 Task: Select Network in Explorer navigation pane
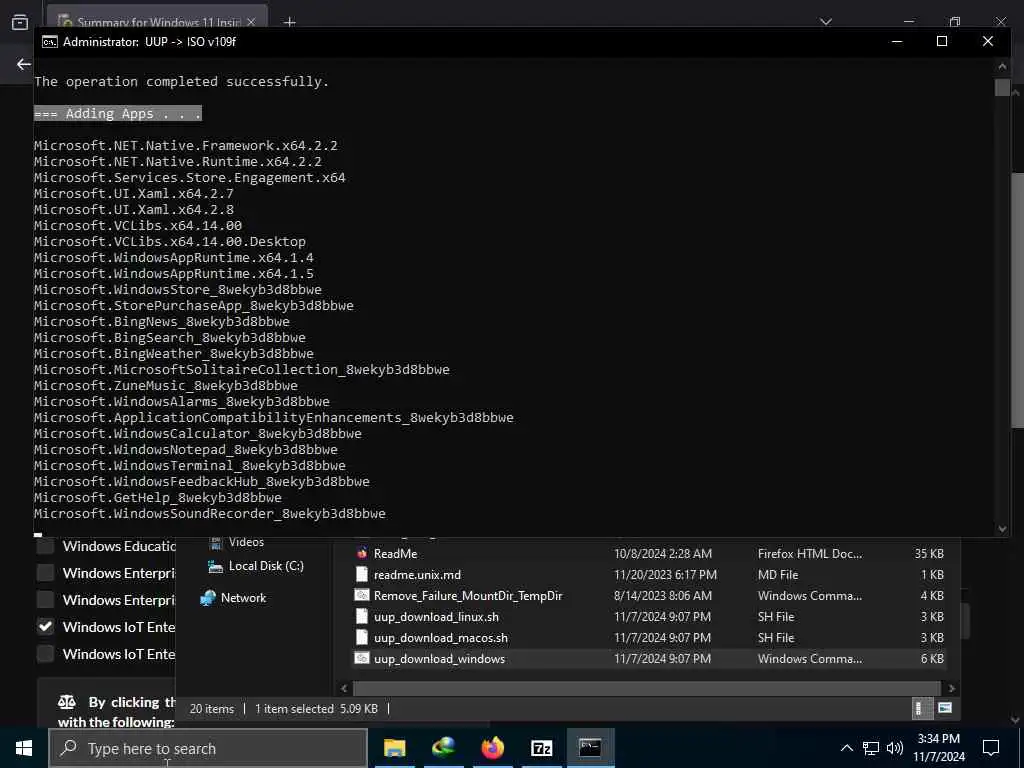point(243,598)
